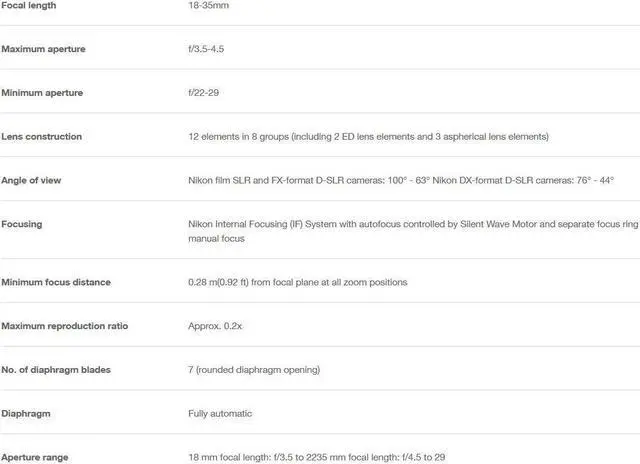Screen dimensions: 640x464
Task: Click the Maximum aperture label
Action: (x=43, y=49)
